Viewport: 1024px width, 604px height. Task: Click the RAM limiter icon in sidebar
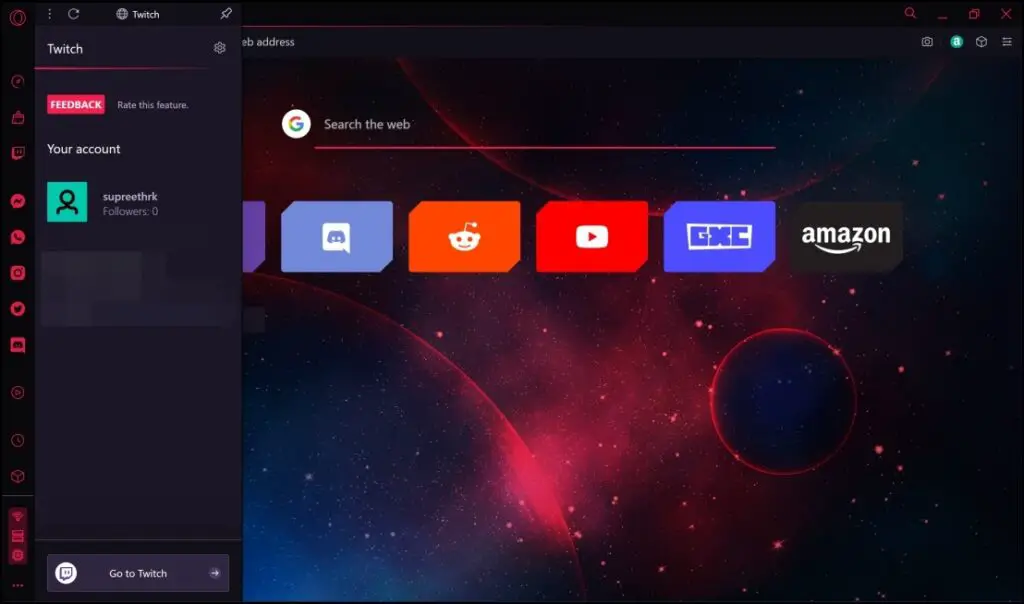coord(18,536)
